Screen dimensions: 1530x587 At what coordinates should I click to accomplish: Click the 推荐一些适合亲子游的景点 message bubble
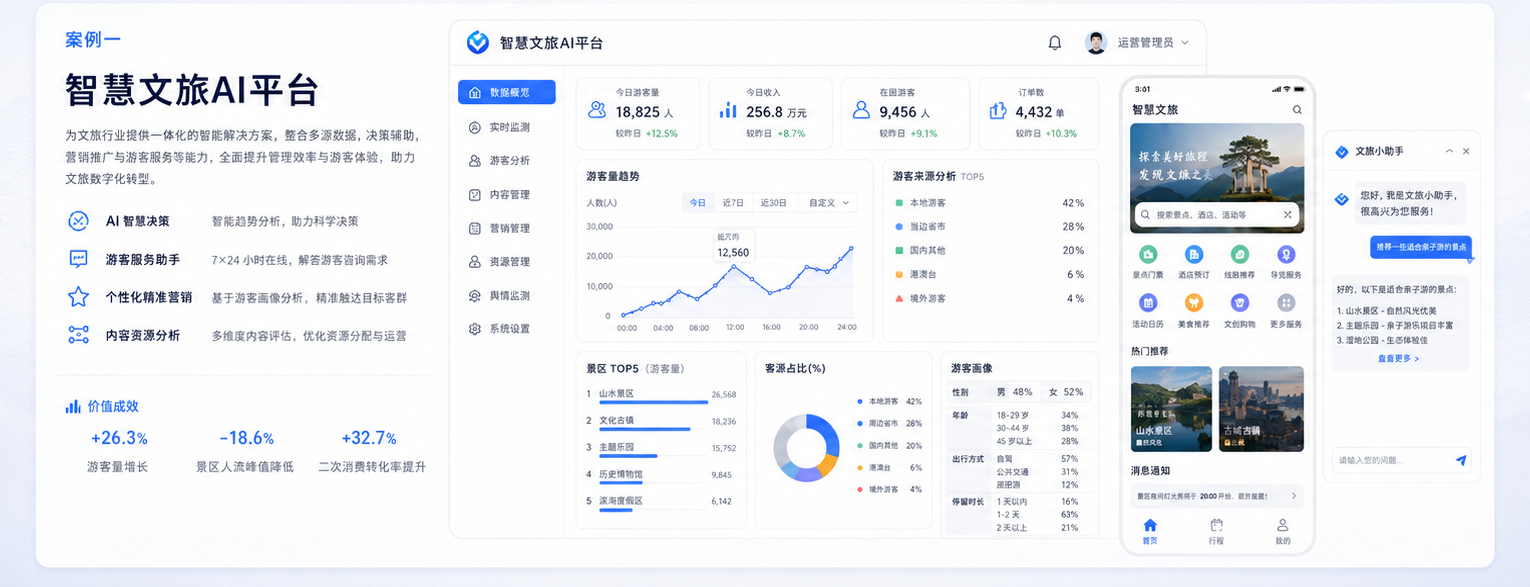coord(1421,246)
